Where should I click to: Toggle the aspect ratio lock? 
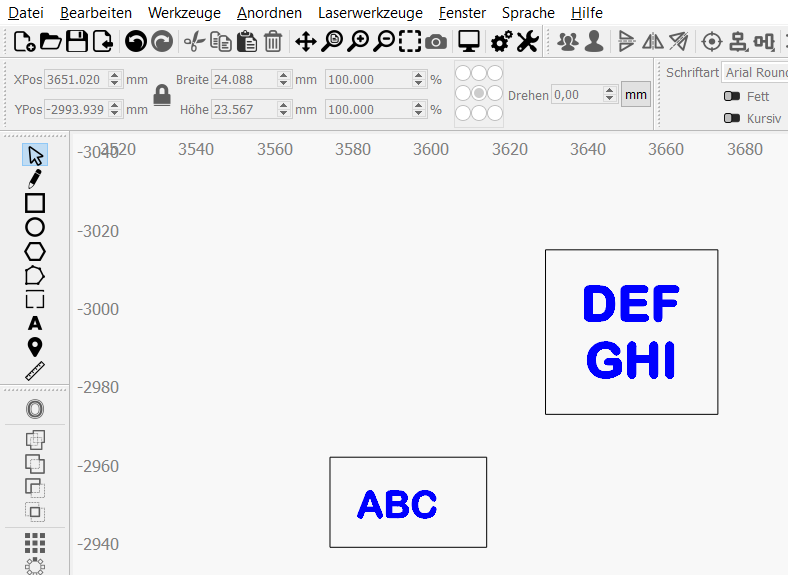[x=160, y=95]
